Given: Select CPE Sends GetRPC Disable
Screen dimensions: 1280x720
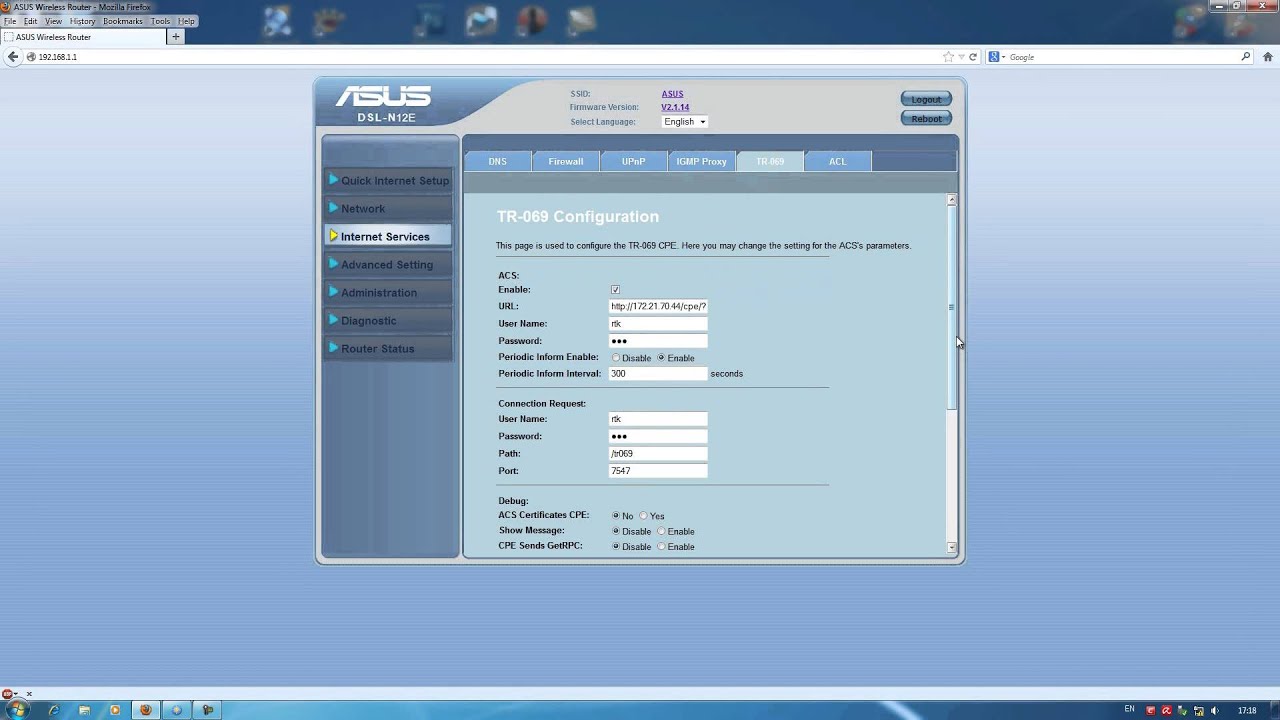Looking at the screenshot, I should click(x=616, y=547).
